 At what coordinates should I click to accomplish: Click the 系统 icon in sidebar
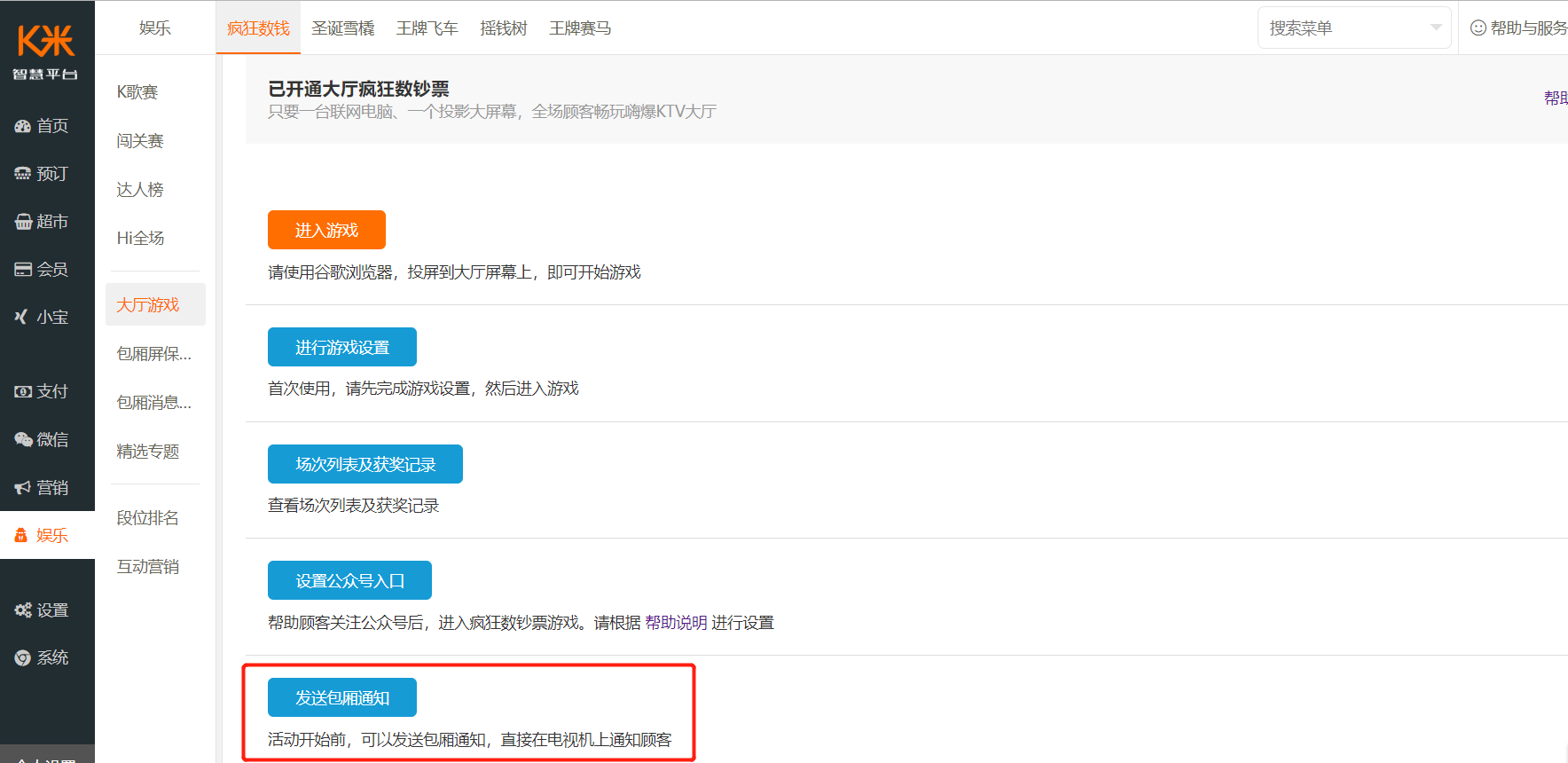tap(23, 657)
